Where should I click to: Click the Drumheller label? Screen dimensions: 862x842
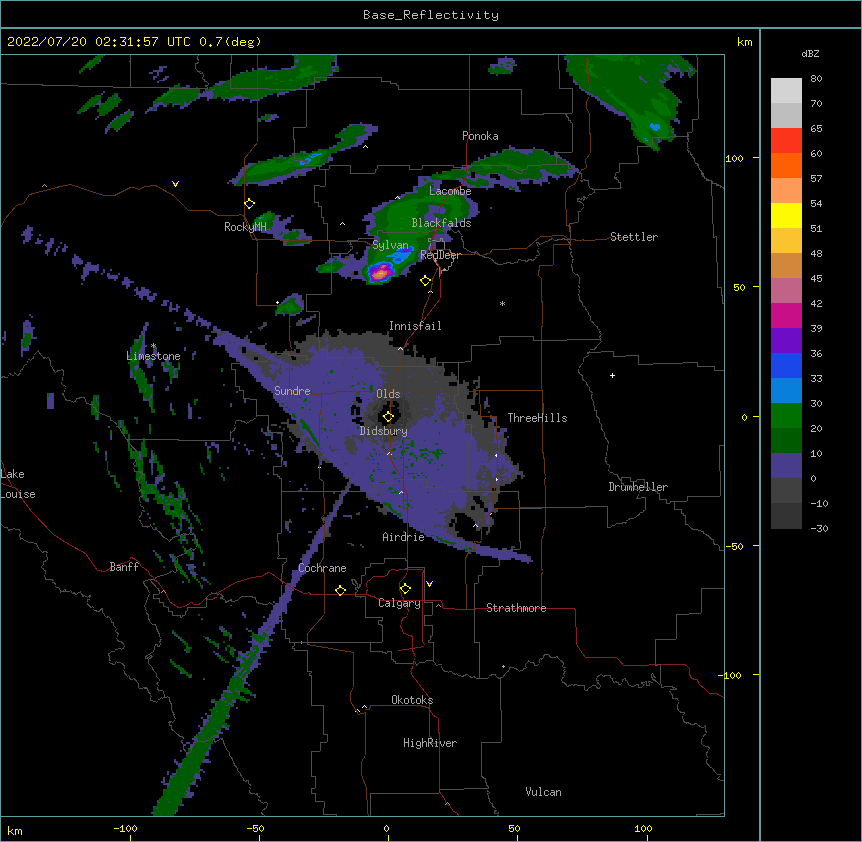point(638,487)
